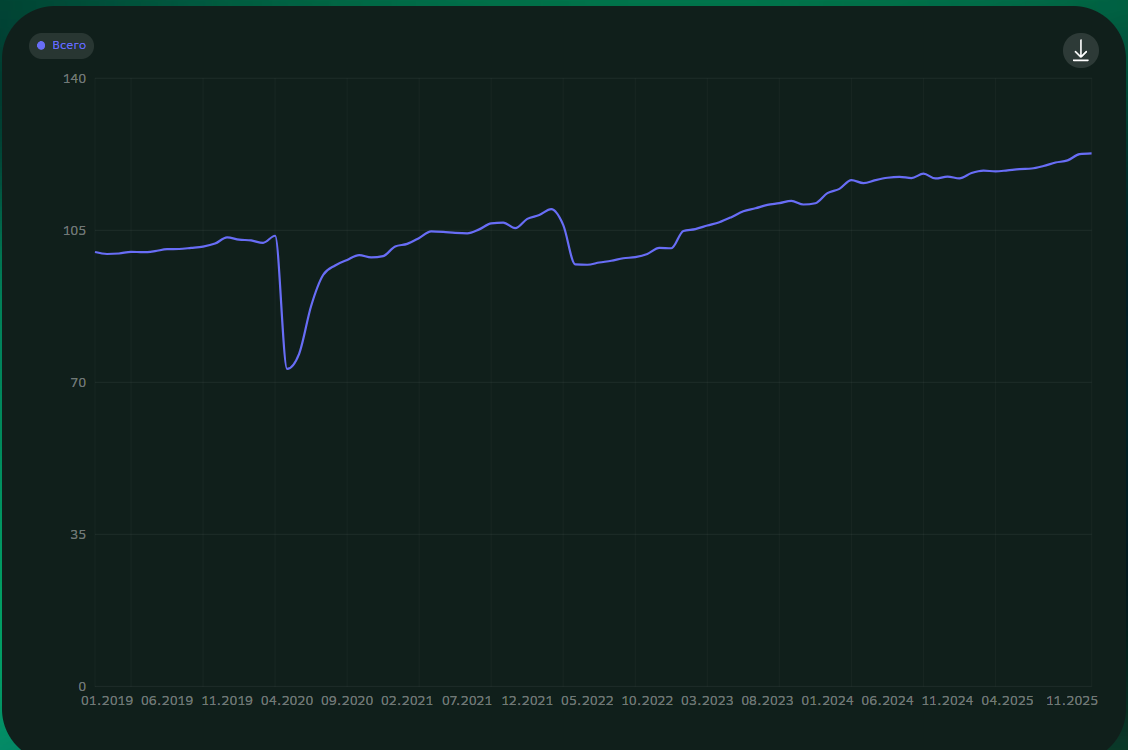Image resolution: width=1128 pixels, height=750 pixels.
Task: Click the lowest dip point of the line
Action: tap(287, 369)
